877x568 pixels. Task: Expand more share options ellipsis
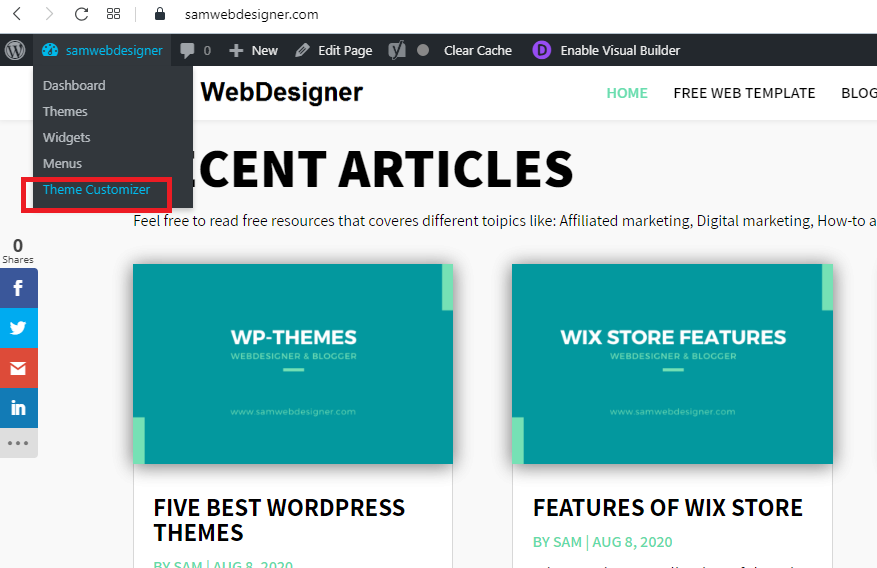[18, 443]
